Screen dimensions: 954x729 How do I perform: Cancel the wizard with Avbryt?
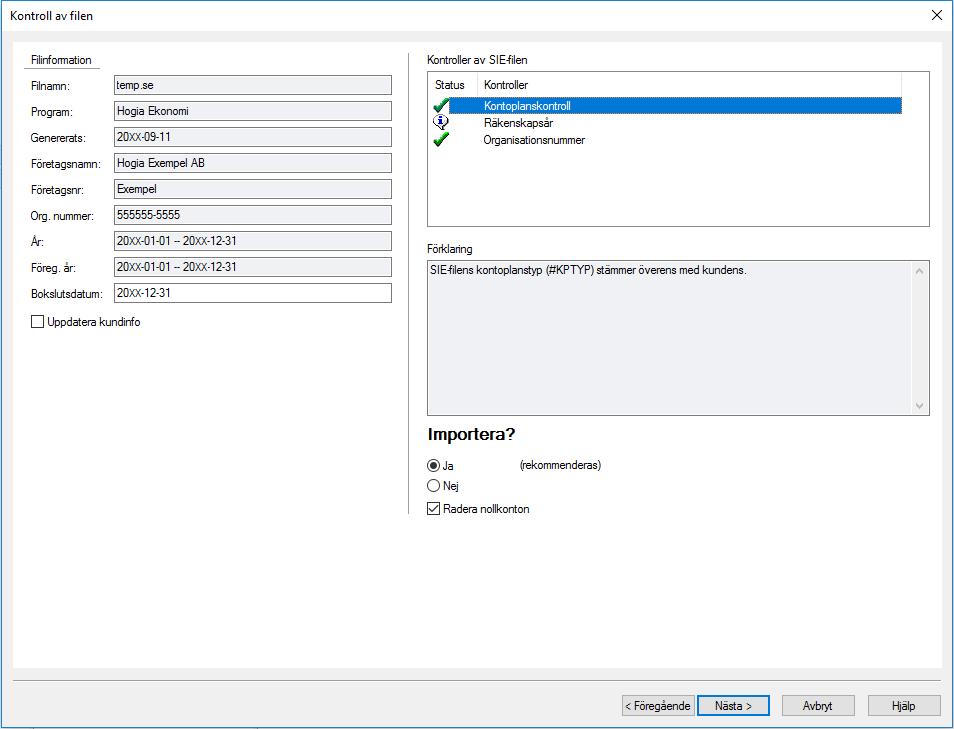click(x=818, y=706)
